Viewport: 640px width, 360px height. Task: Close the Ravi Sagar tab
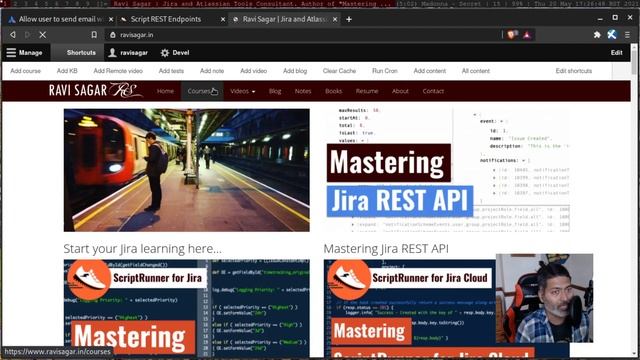click(335, 19)
